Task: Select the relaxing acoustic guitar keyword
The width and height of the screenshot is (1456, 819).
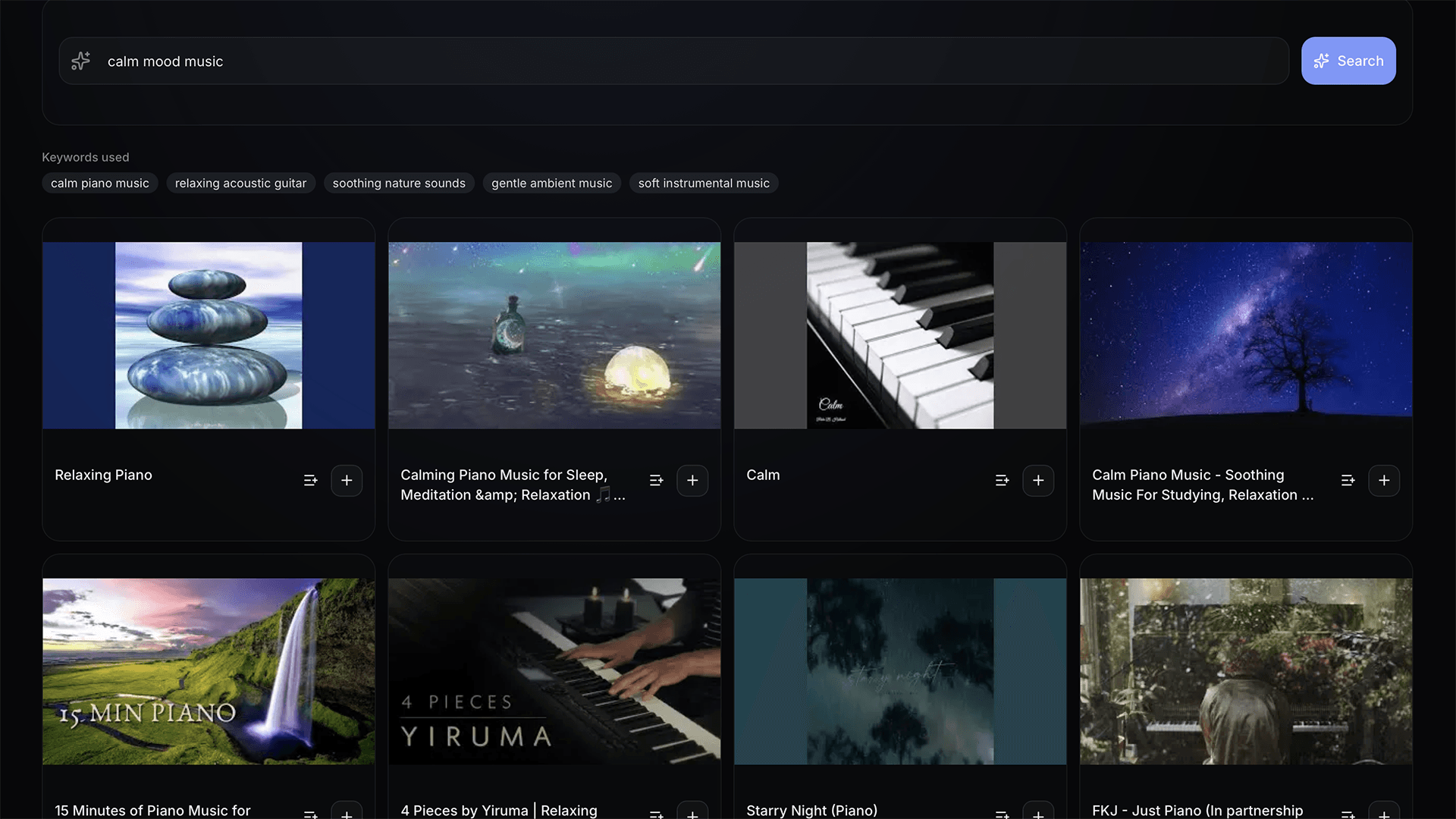Action: click(x=240, y=184)
